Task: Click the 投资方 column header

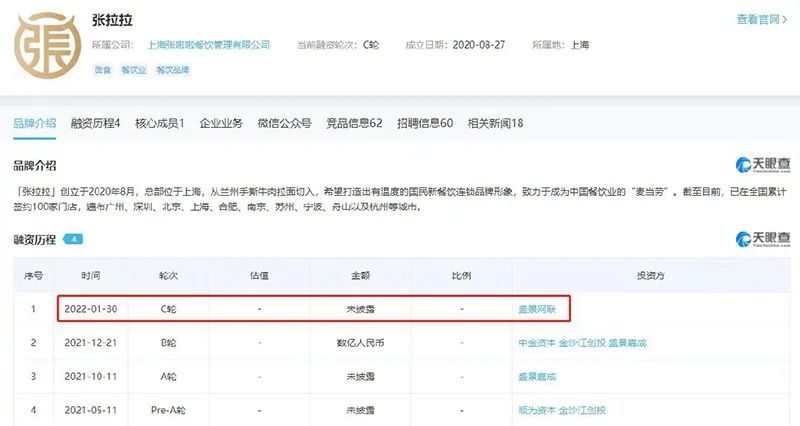Action: tap(651, 275)
